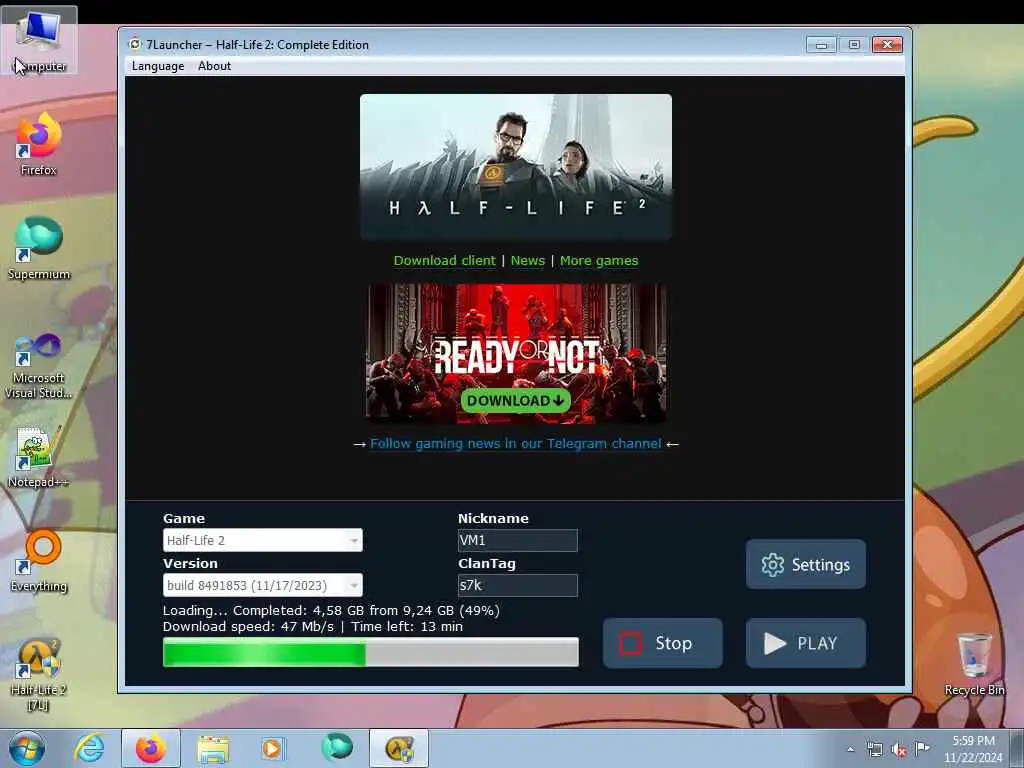Switch to 7Launcher Half-Life taskbar button
This screenshot has width=1024, height=768.
tap(399, 748)
